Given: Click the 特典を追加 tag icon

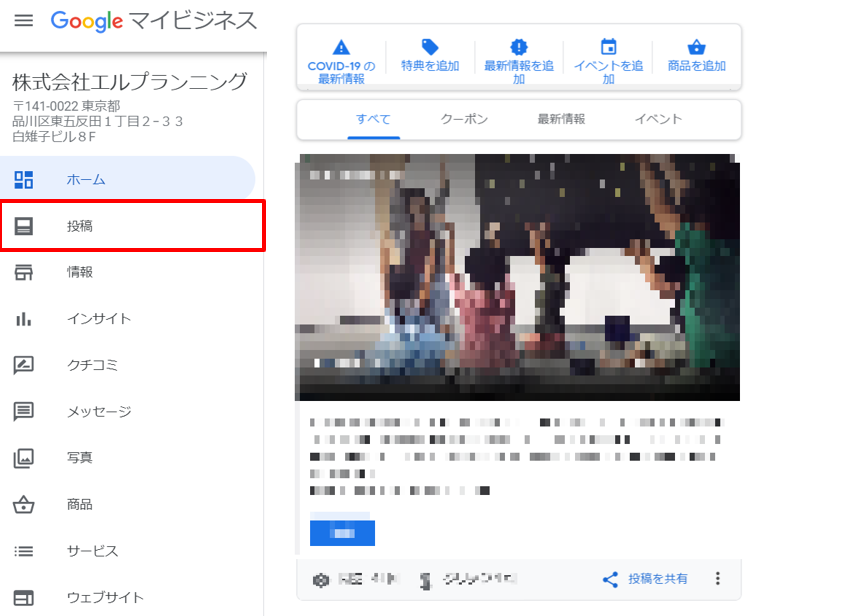Looking at the screenshot, I should point(430,47).
